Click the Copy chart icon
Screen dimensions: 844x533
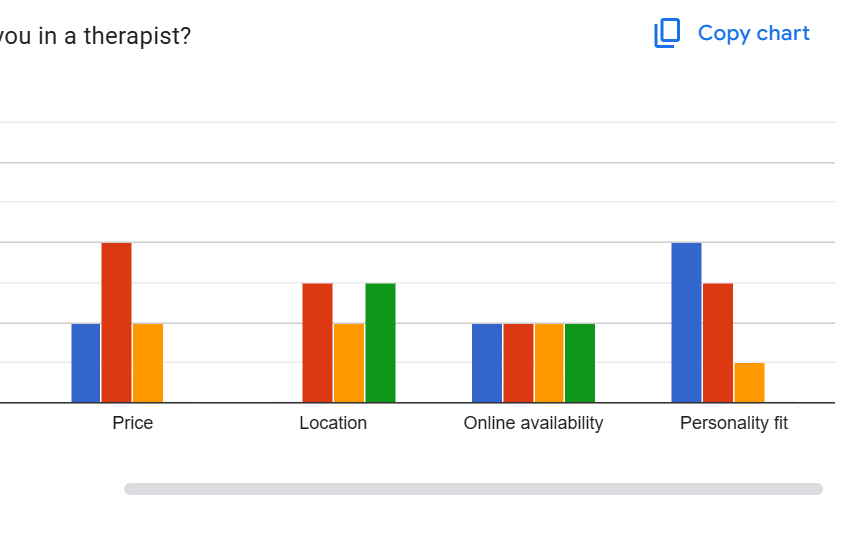(x=667, y=33)
